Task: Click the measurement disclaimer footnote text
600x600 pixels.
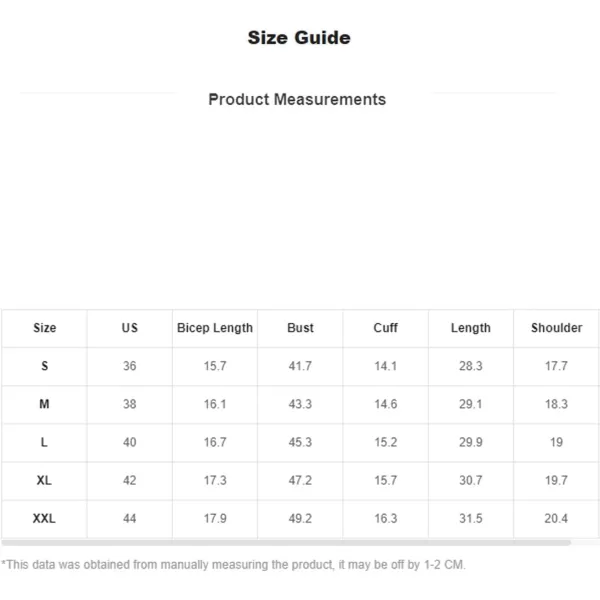Action: 233,565
